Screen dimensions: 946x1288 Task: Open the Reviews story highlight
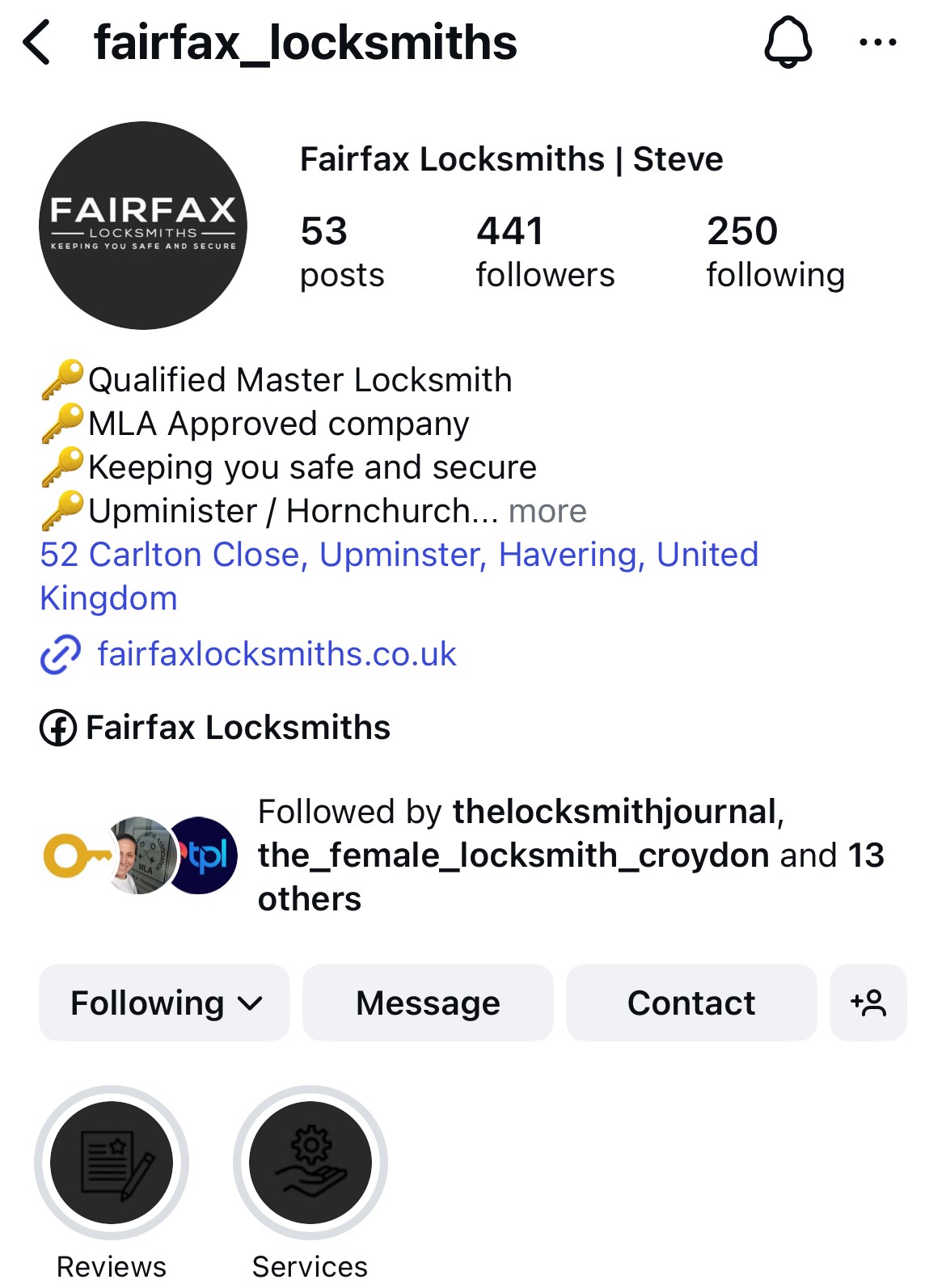pyautogui.click(x=112, y=1163)
